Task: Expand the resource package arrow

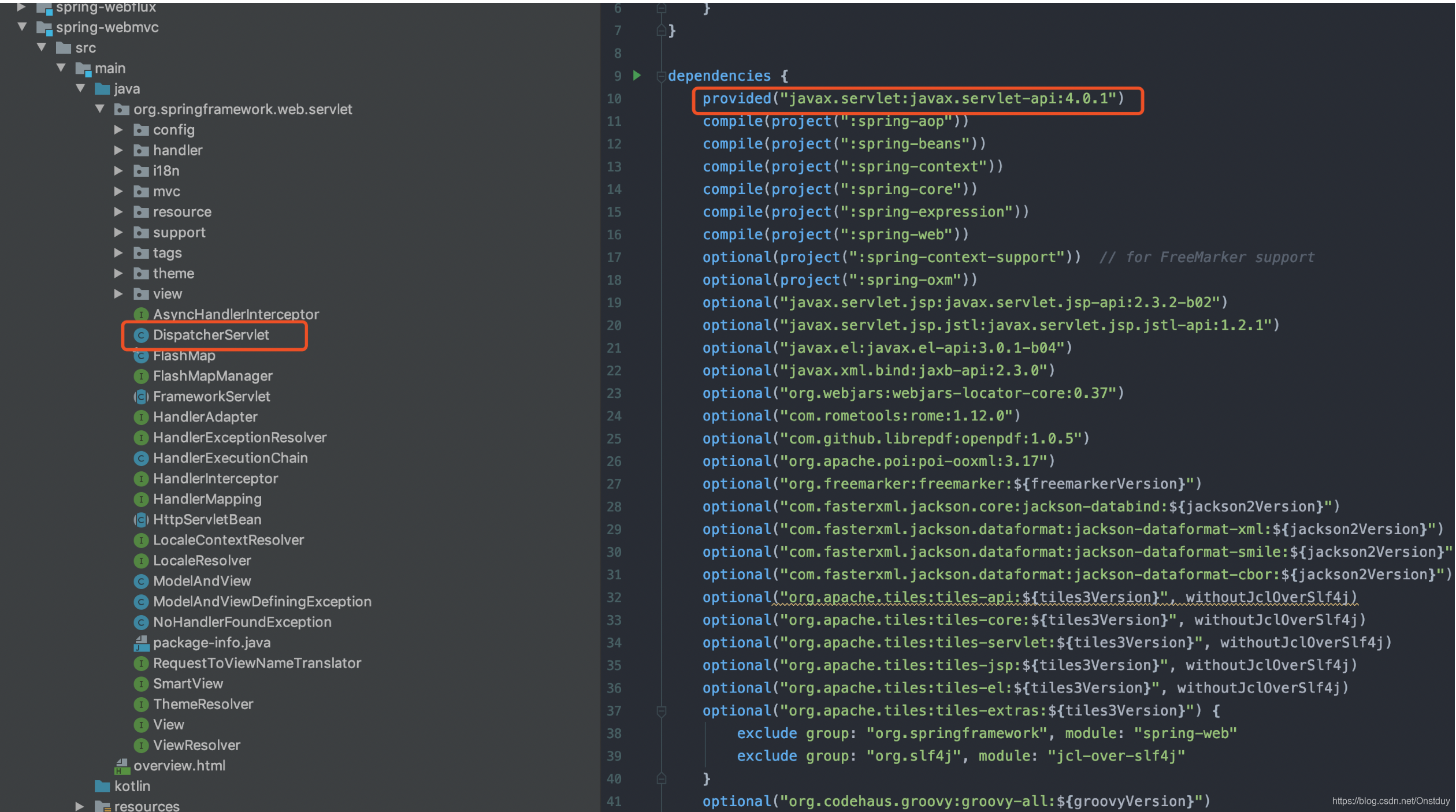Action: (x=118, y=211)
